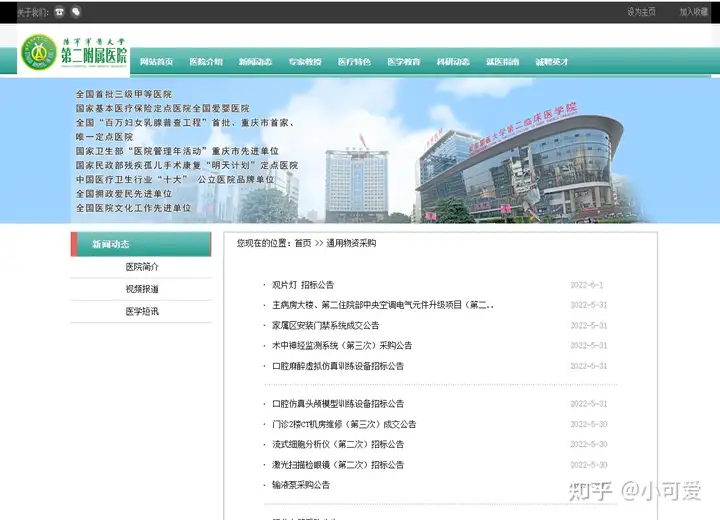Click banner text 全国首批三级甲等医院
Screen dimensions: 720x520
pyautogui.click(x=124, y=94)
